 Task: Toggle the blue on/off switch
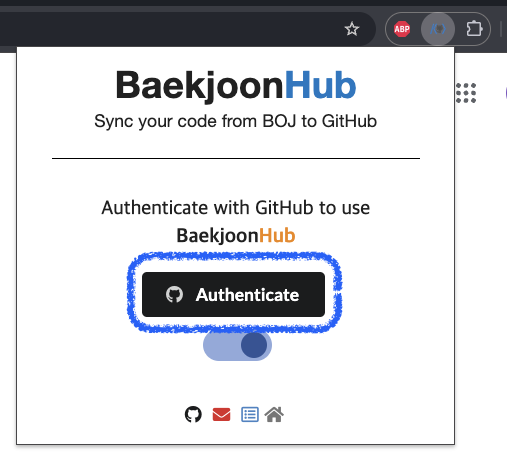point(237,345)
